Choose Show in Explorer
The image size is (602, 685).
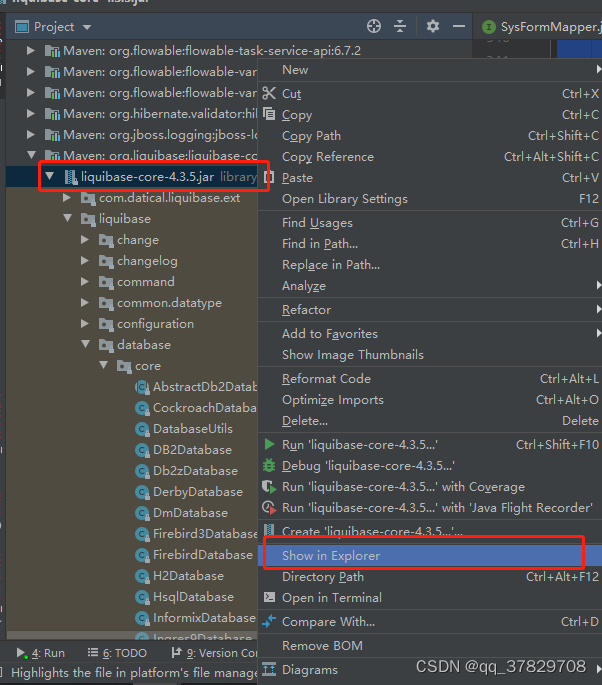pos(430,555)
